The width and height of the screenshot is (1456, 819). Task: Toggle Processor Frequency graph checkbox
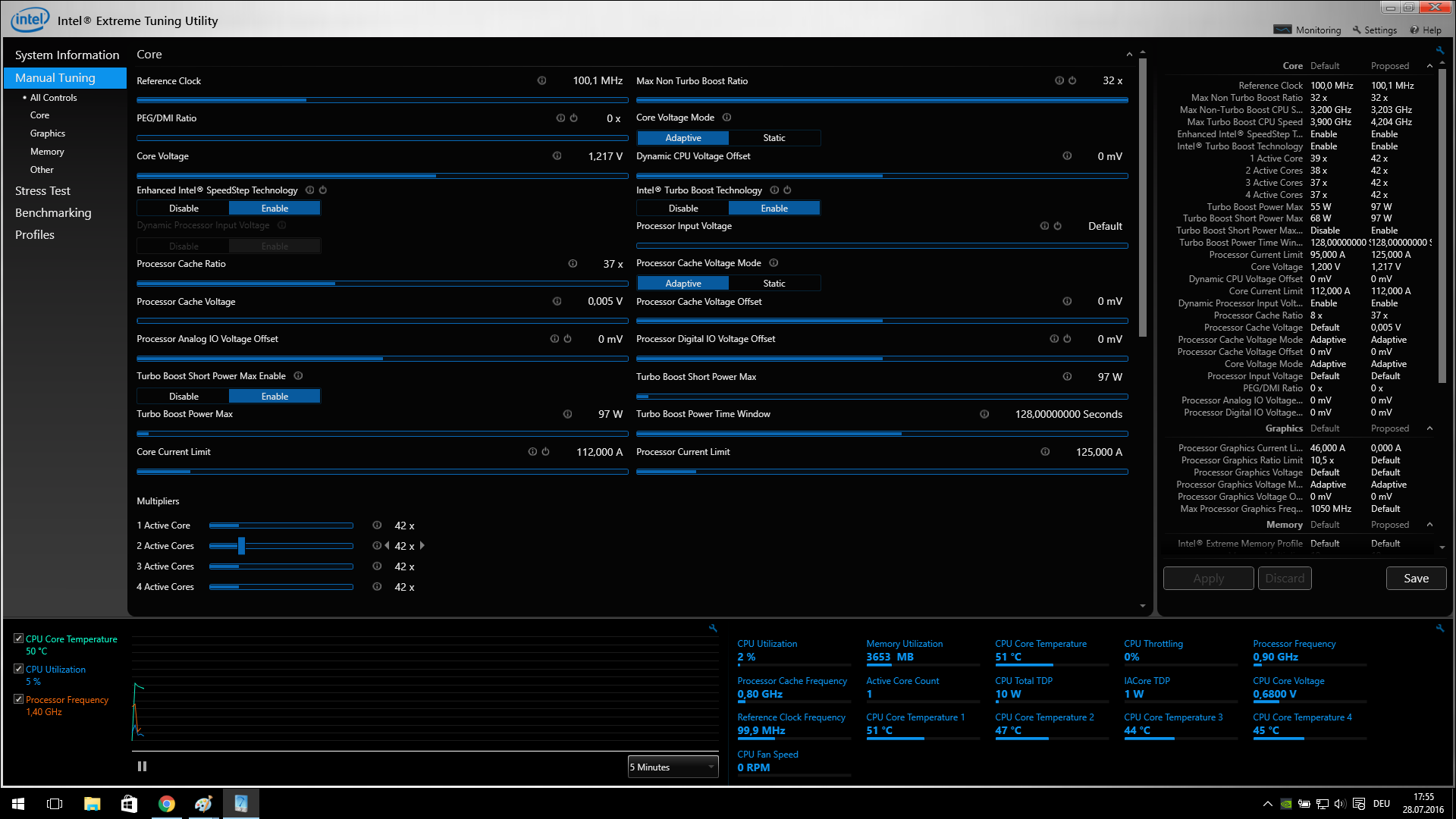18,699
